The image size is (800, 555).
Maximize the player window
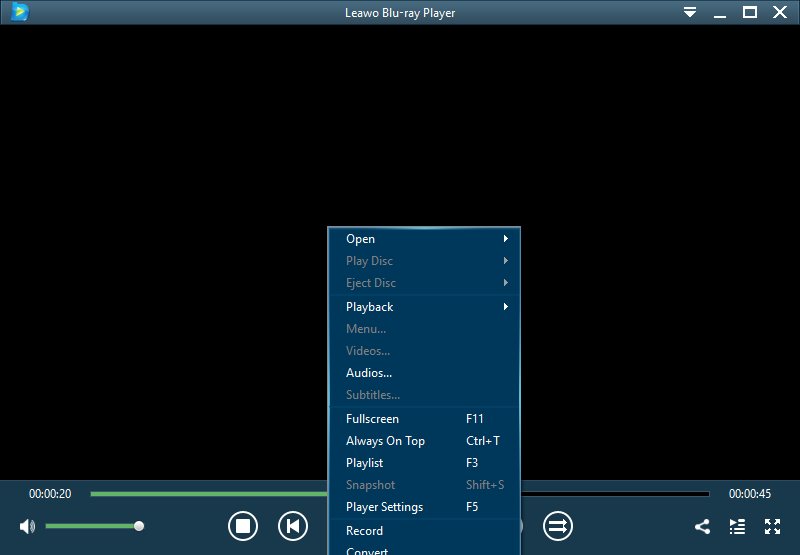[749, 12]
